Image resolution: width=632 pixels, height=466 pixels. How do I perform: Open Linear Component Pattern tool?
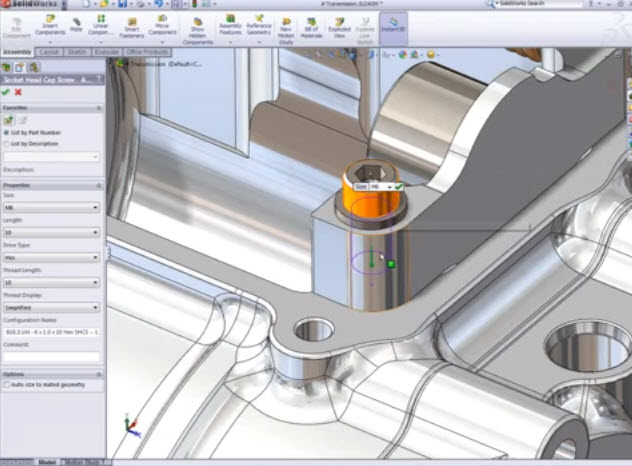[x=101, y=25]
